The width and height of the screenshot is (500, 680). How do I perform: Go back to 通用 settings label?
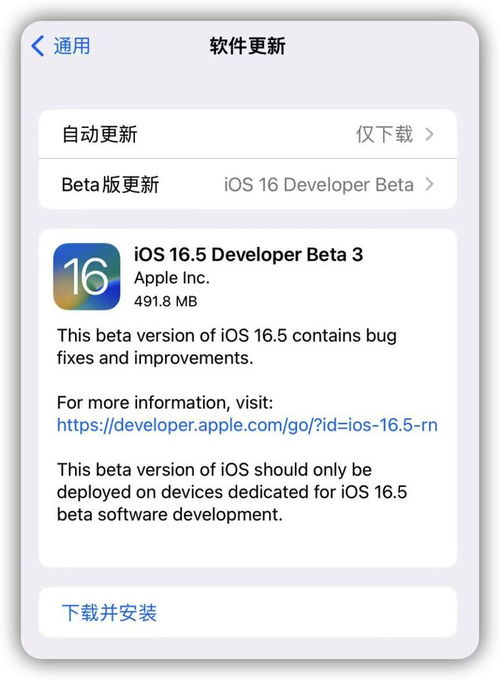[x=72, y=46]
